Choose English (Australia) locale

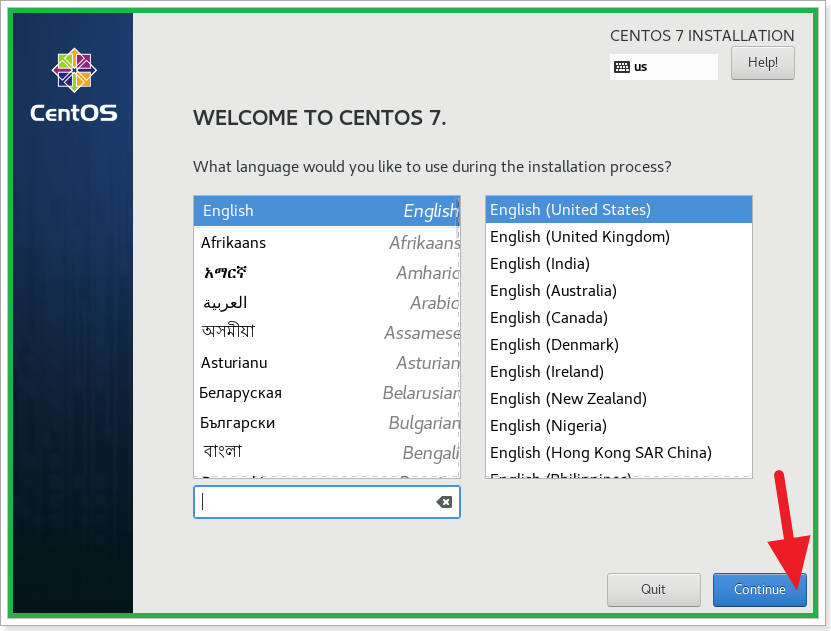618,291
